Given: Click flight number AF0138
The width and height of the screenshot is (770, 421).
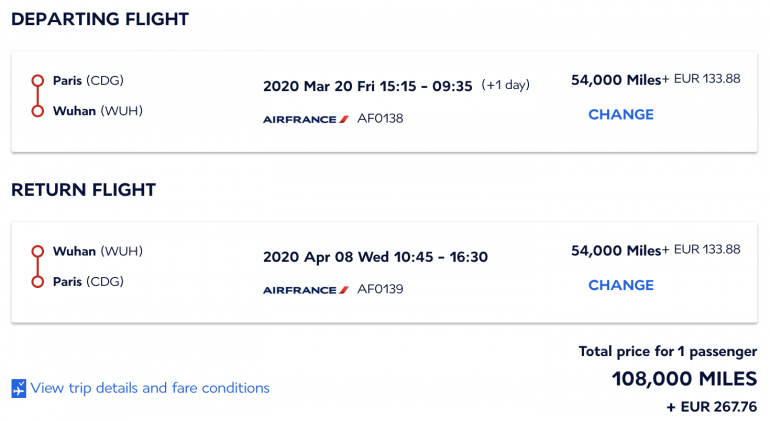Looking at the screenshot, I should [x=380, y=119].
